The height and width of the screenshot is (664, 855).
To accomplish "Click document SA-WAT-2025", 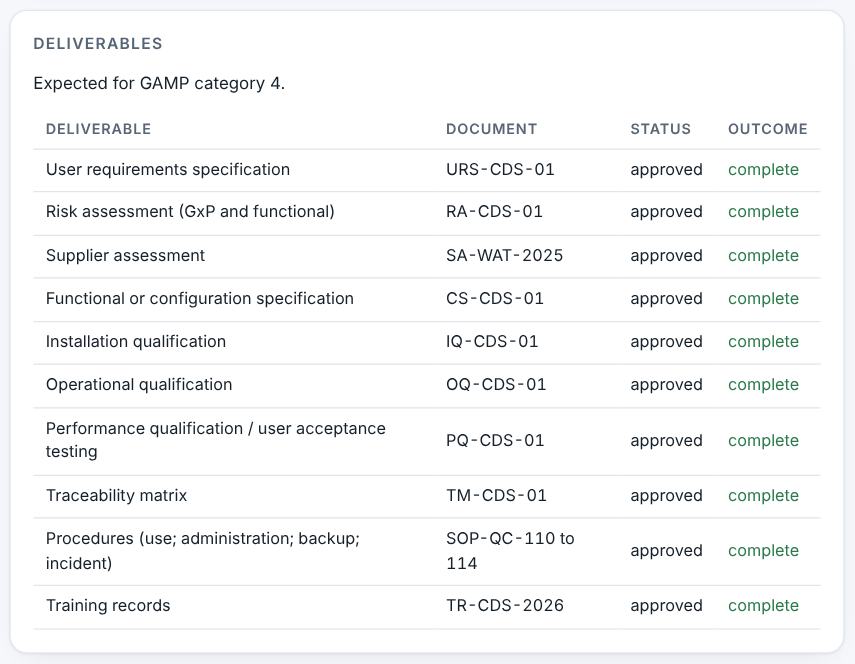I will pos(504,256).
